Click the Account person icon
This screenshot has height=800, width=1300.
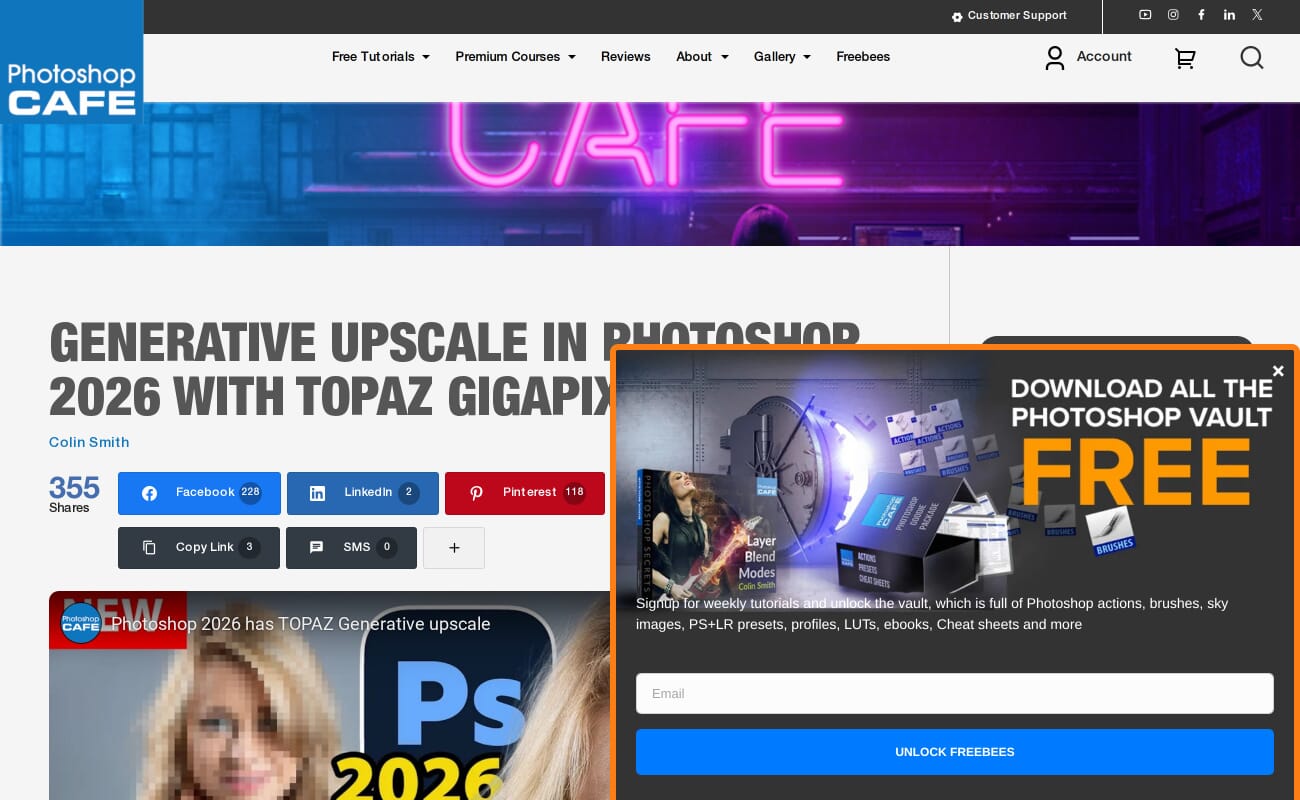[x=1054, y=58]
